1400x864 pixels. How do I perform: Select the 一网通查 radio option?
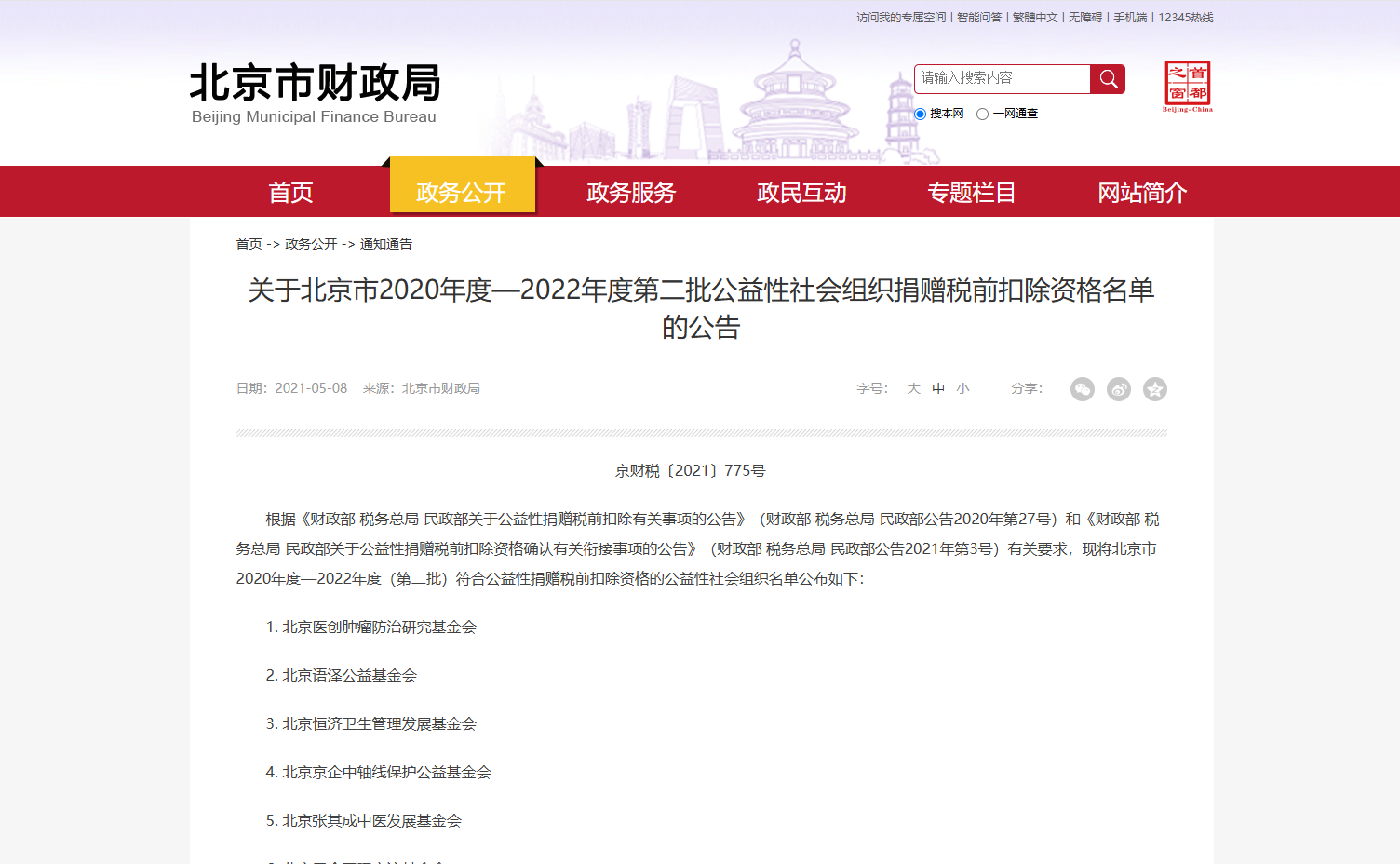[x=982, y=114]
